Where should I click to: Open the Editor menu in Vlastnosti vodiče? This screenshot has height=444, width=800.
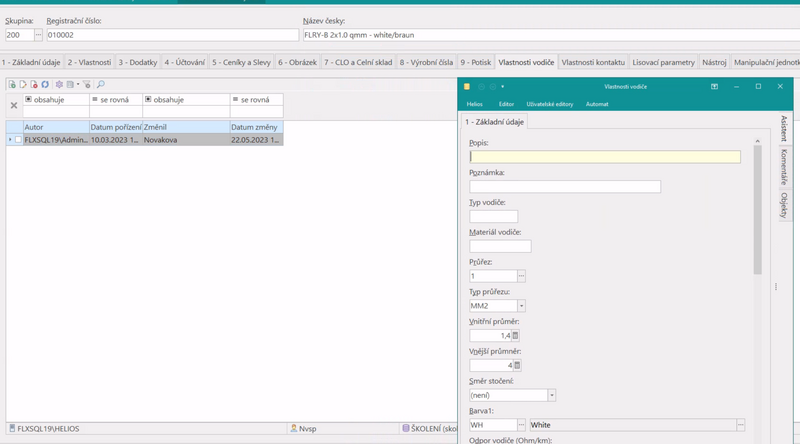click(x=507, y=104)
